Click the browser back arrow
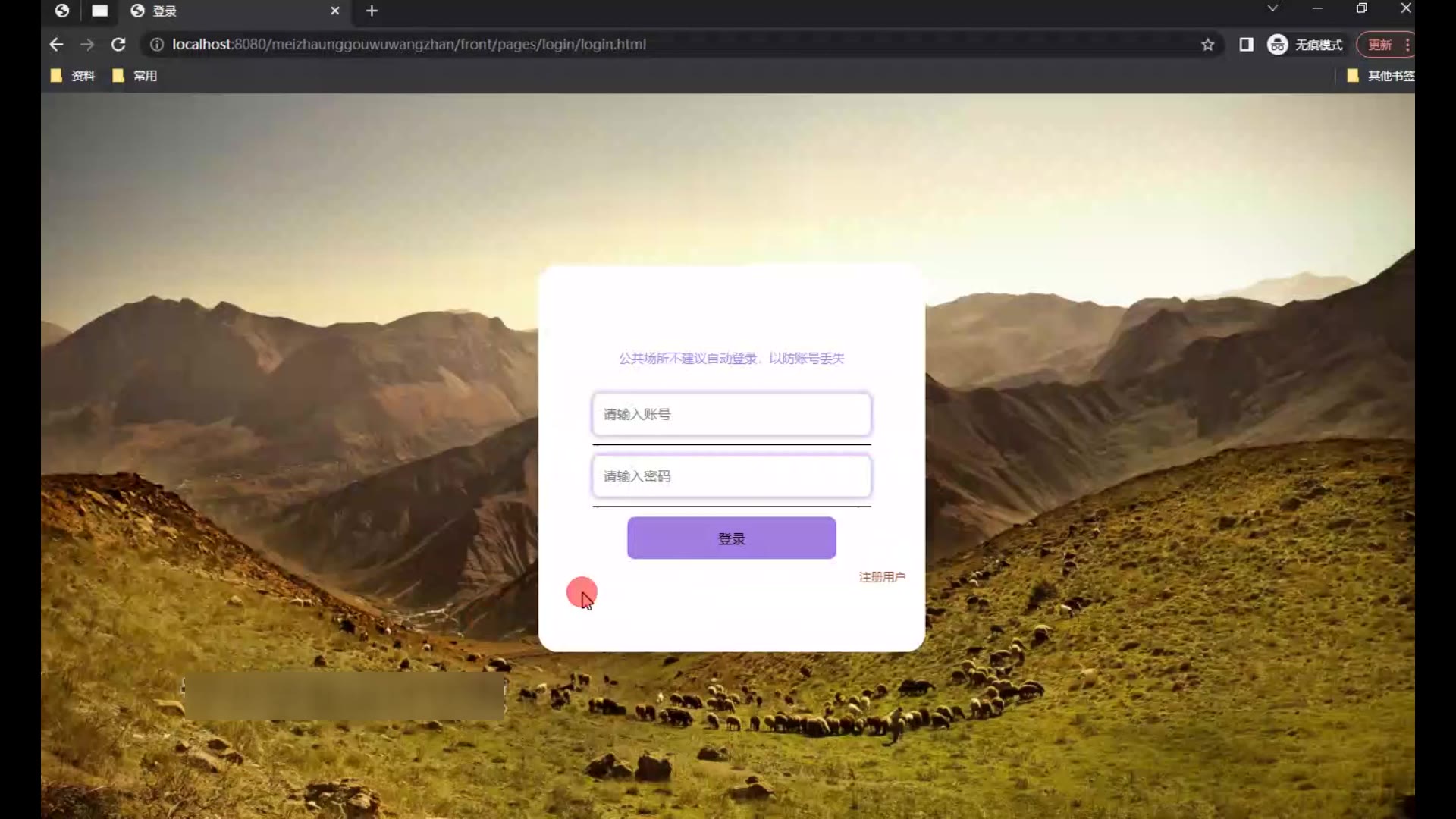Viewport: 1456px width, 819px height. [x=56, y=45]
